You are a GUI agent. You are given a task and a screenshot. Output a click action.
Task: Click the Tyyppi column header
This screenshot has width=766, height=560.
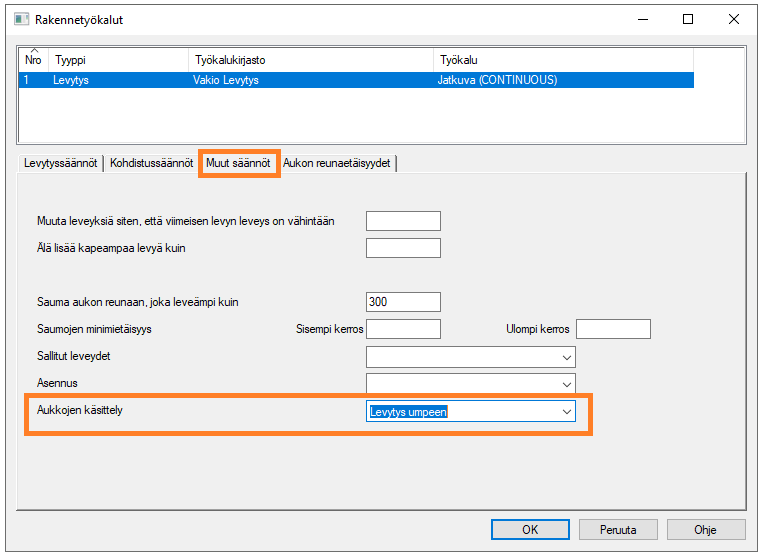pos(118,60)
